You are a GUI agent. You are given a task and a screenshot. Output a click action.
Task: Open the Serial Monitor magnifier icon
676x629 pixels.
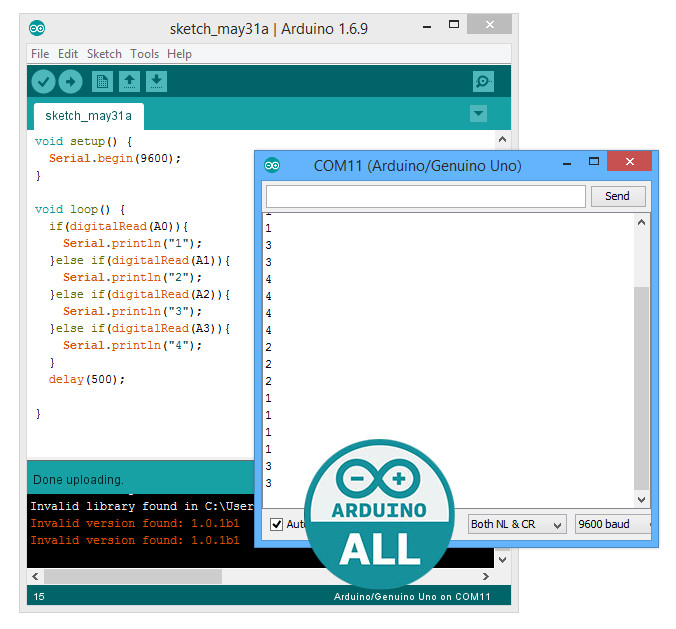click(x=483, y=81)
